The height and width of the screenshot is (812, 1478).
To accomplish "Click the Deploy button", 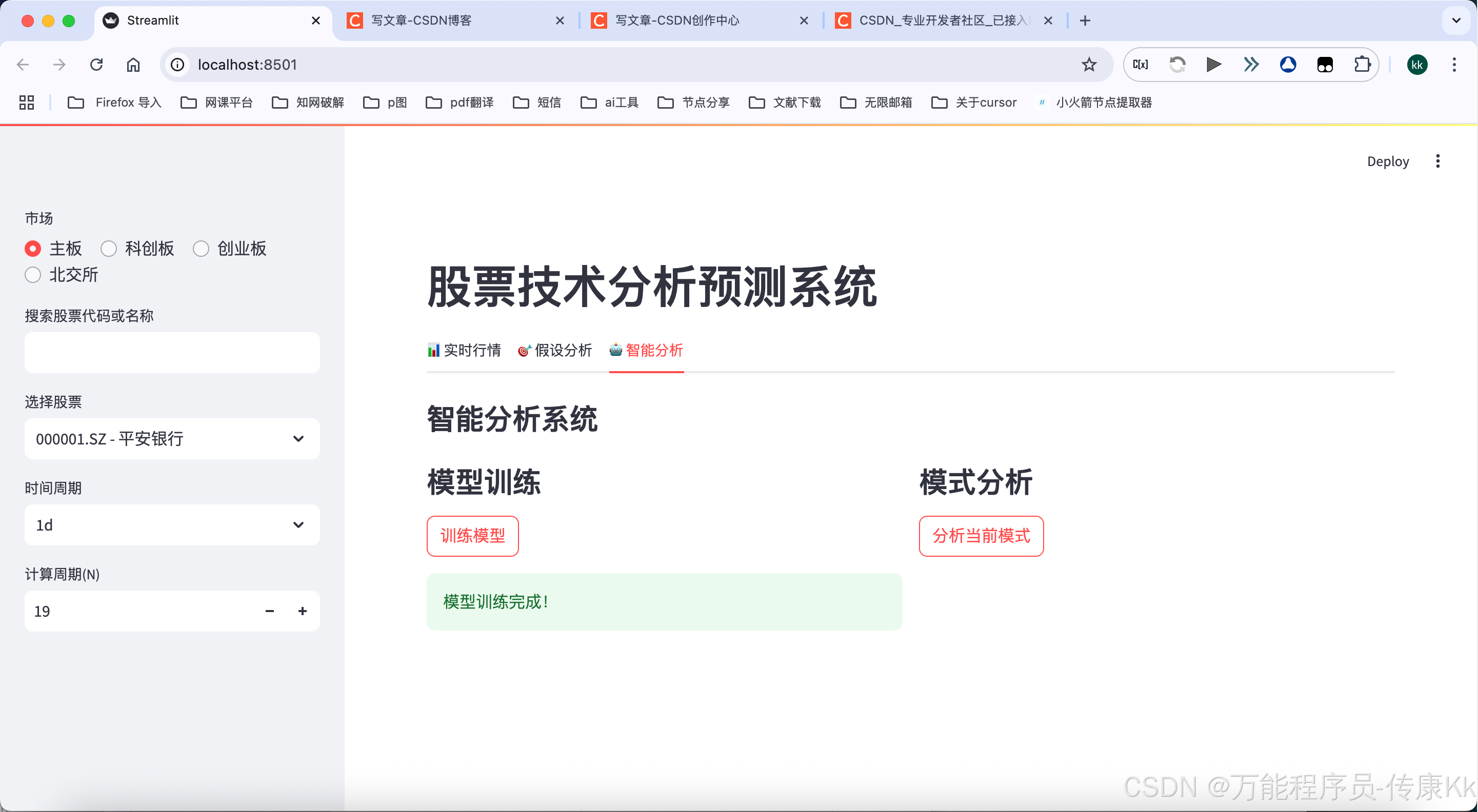I will pos(1387,161).
